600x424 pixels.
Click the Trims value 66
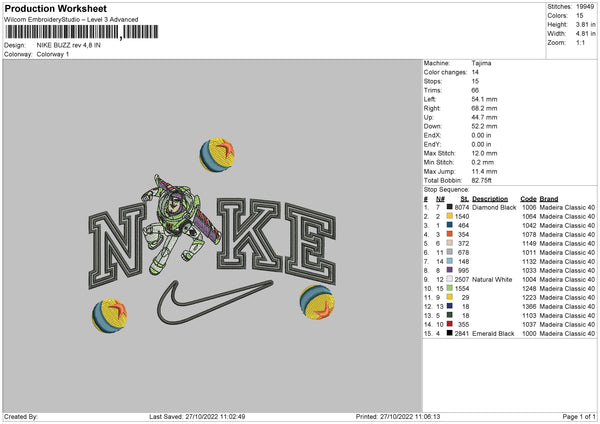click(475, 90)
